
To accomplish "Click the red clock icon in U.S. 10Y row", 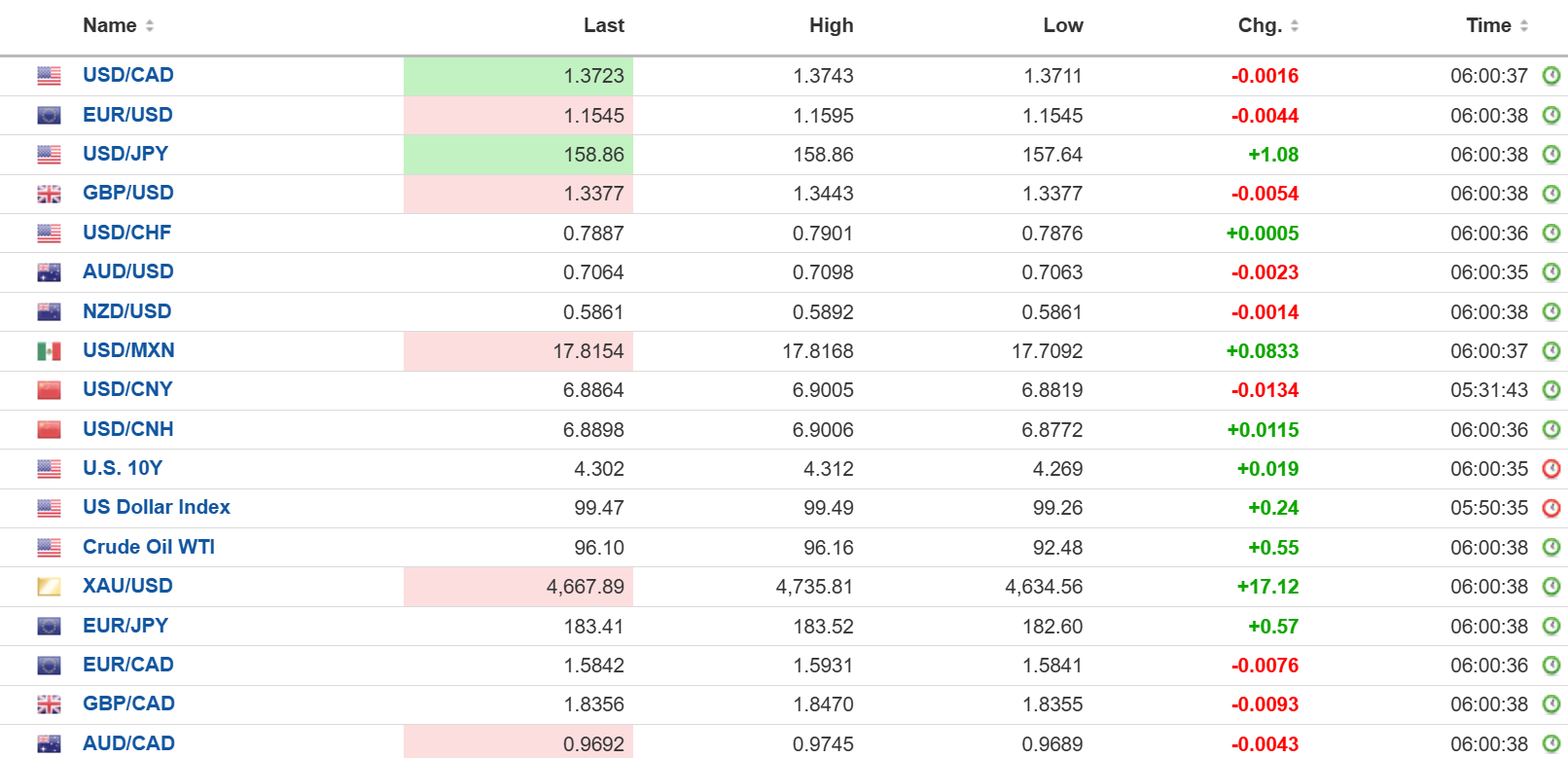I will [1551, 469].
